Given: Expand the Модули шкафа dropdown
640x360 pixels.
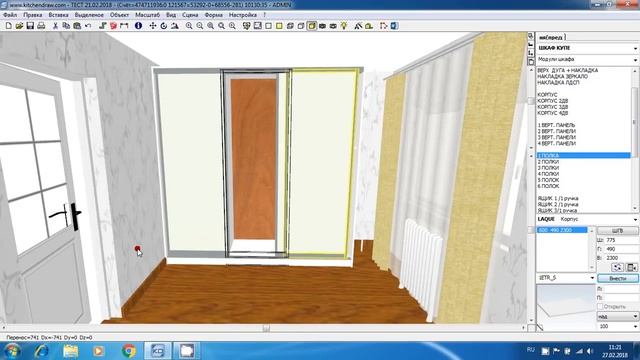Looking at the screenshot, I should click(636, 60).
